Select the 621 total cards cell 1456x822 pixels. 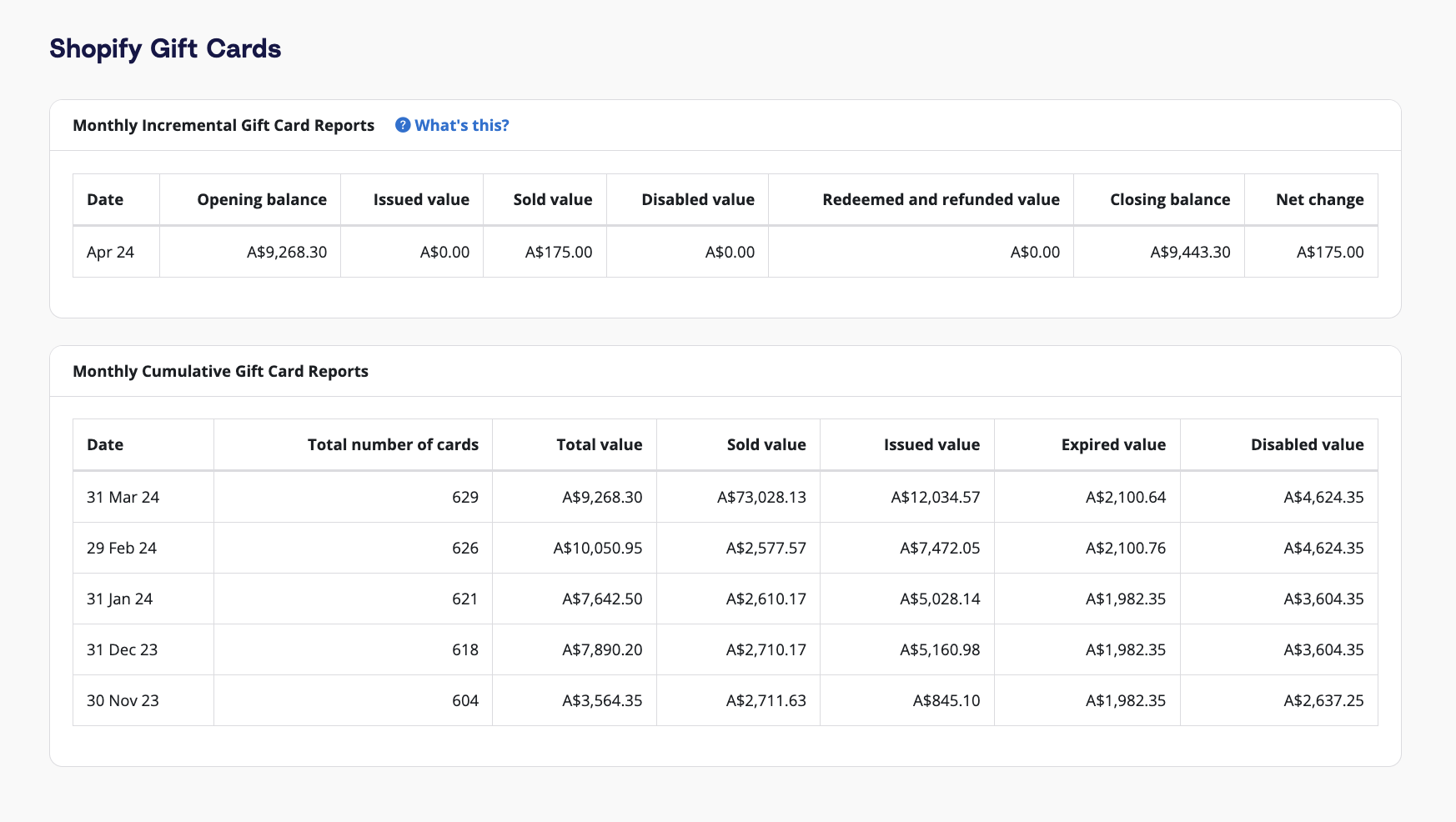point(353,599)
